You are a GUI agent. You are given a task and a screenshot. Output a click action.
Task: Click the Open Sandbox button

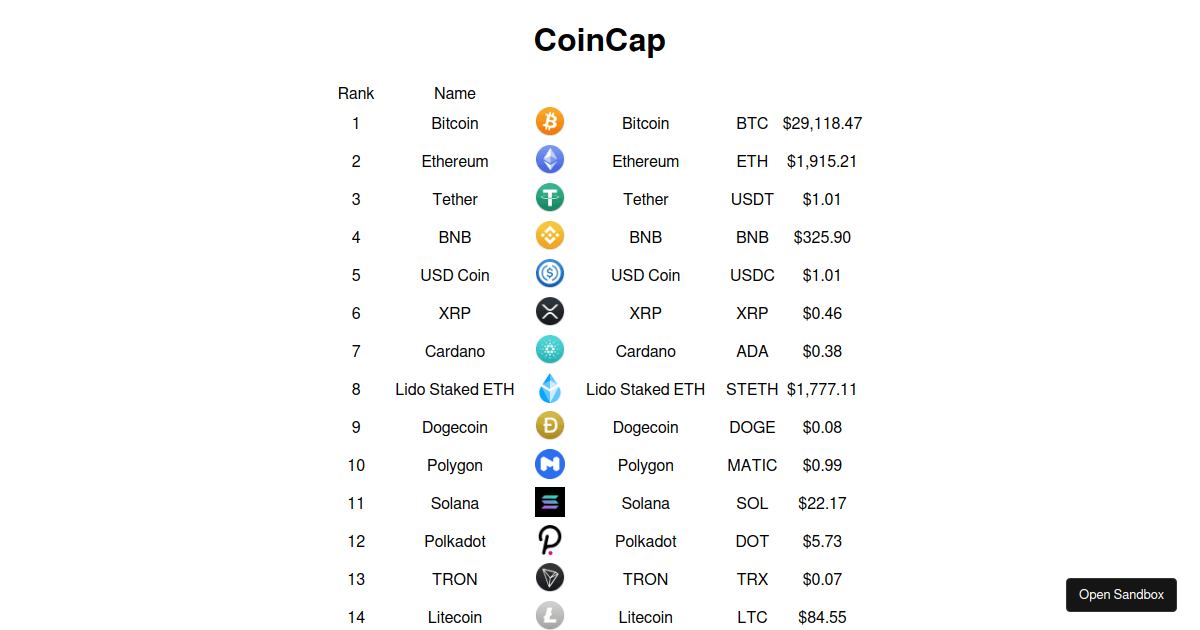click(x=1120, y=594)
